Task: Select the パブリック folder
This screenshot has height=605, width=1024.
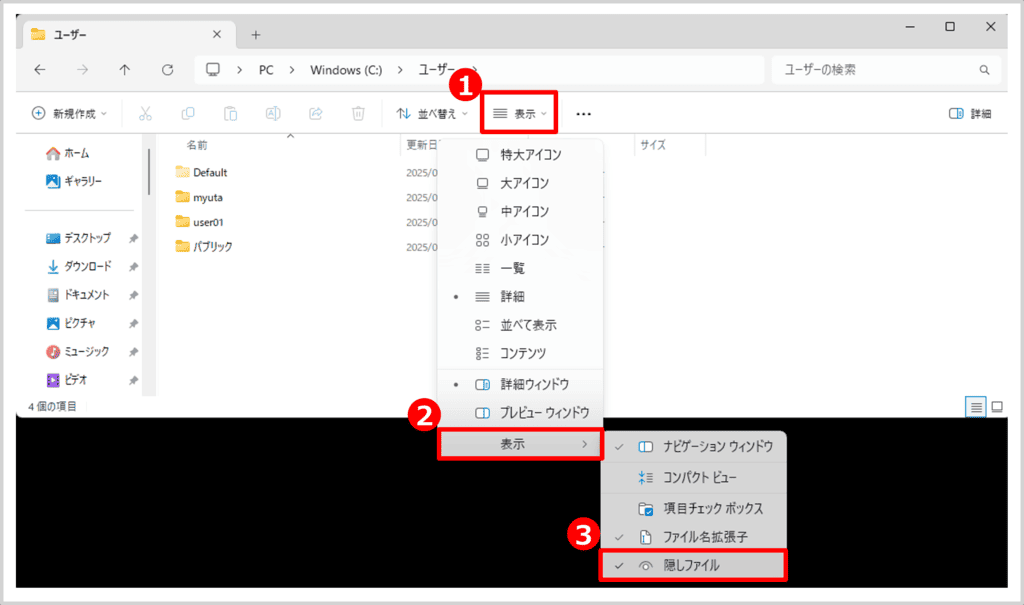Action: pyautogui.click(x=204, y=247)
